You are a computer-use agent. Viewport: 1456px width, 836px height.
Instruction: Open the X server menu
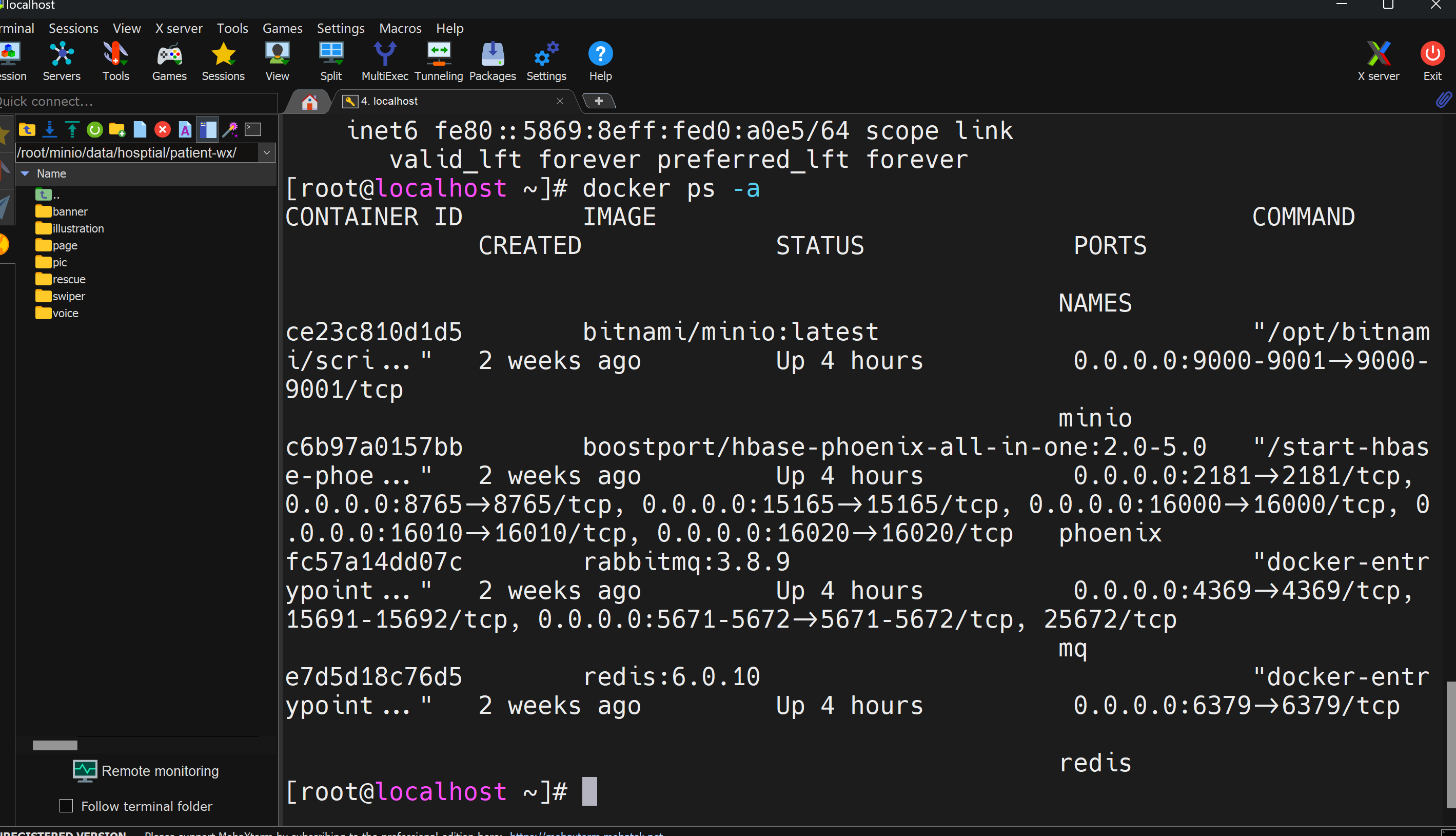point(179,28)
